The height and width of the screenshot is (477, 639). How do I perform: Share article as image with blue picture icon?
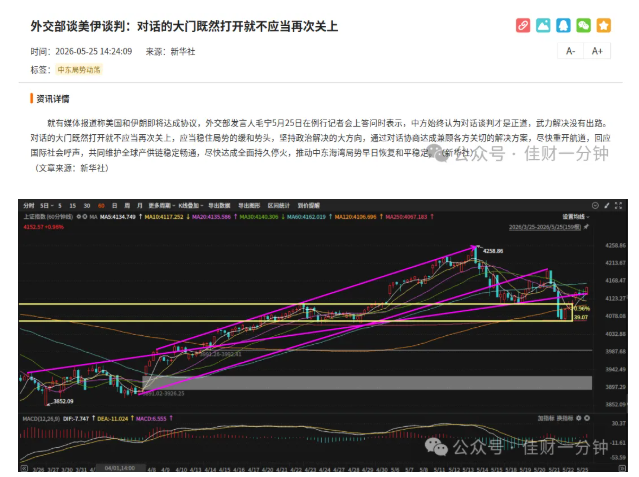pos(543,25)
